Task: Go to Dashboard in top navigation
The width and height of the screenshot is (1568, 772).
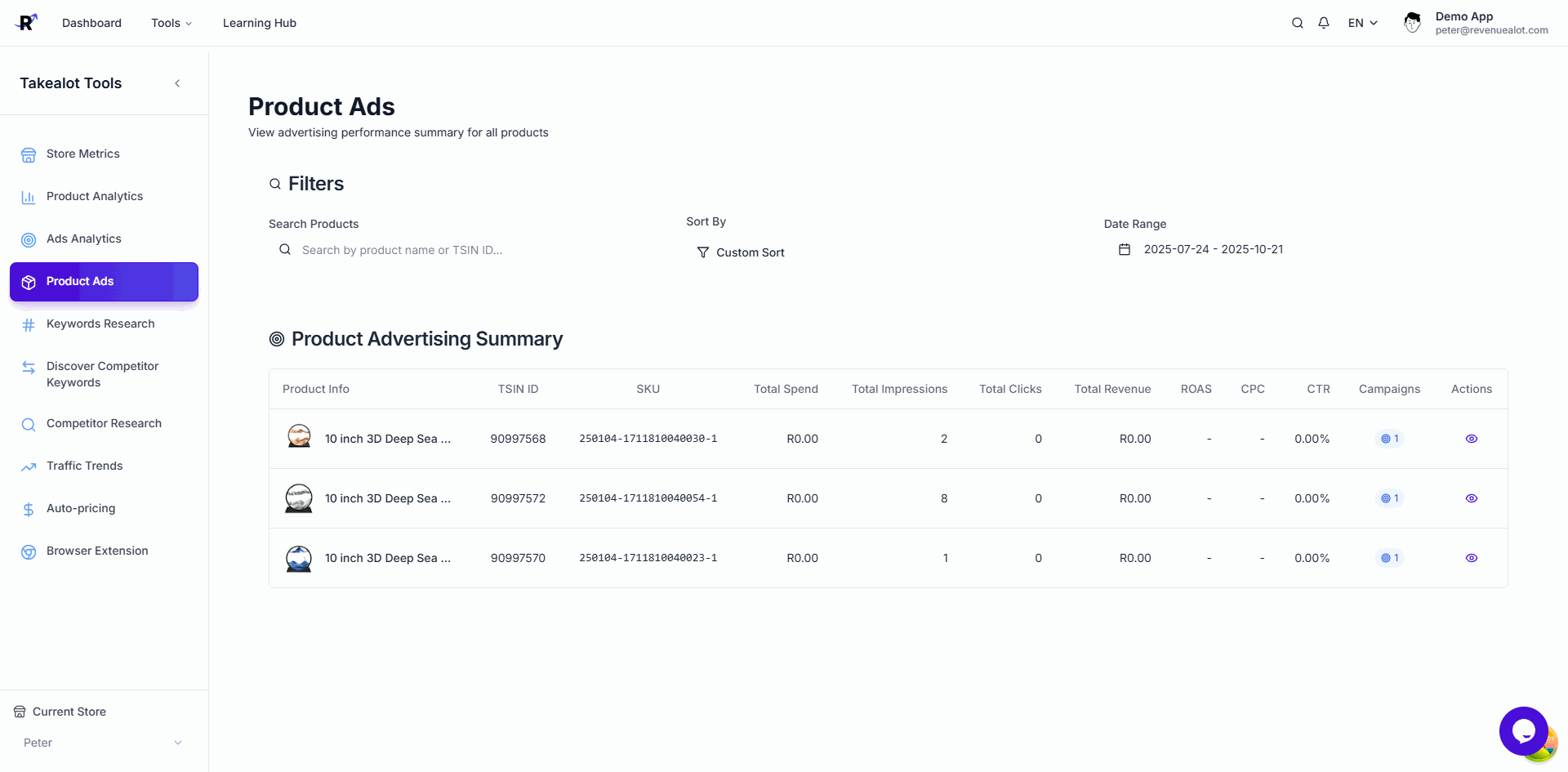Action: [91, 23]
